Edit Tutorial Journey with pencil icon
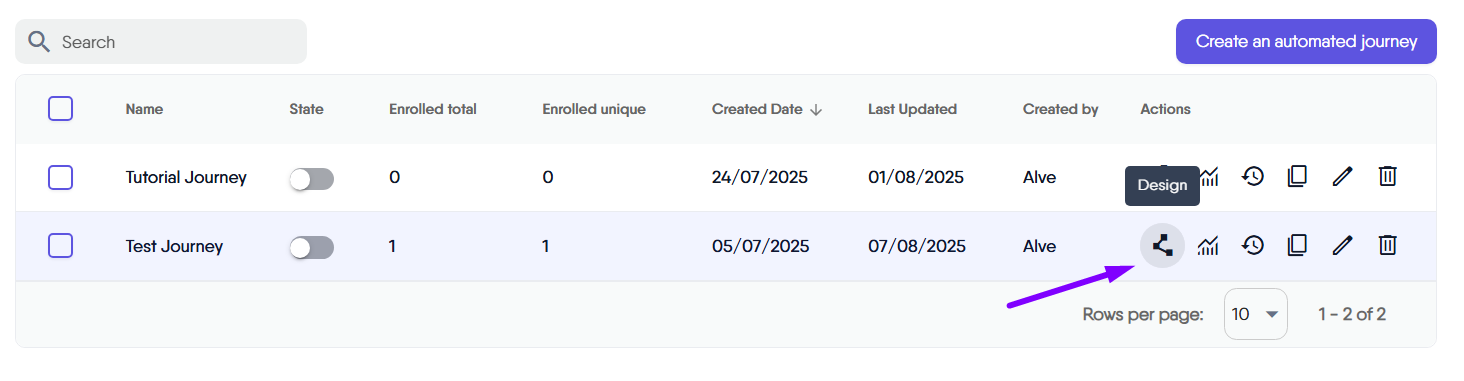The image size is (1464, 381). point(1342,177)
